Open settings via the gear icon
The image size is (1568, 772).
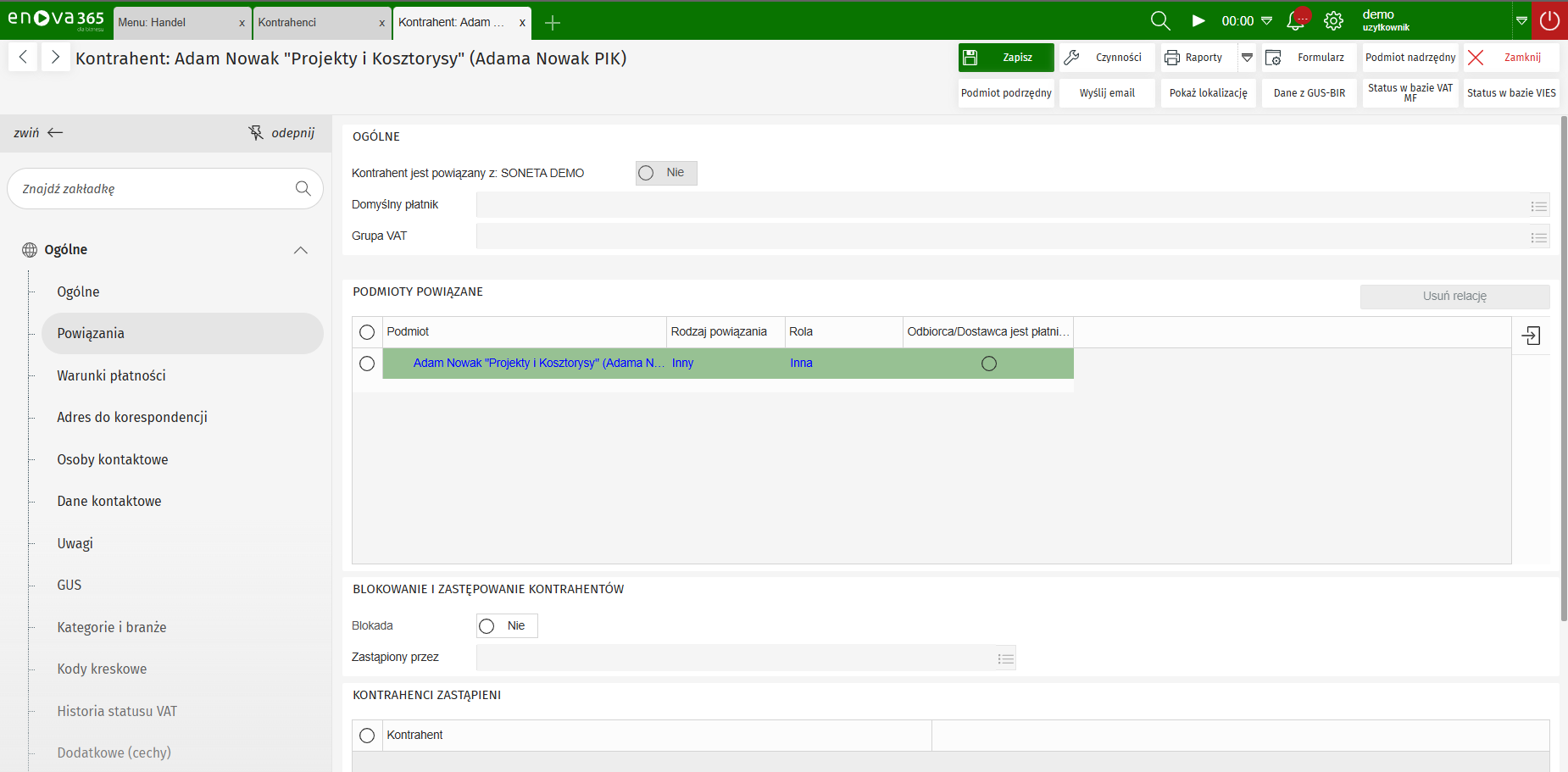pyautogui.click(x=1333, y=21)
